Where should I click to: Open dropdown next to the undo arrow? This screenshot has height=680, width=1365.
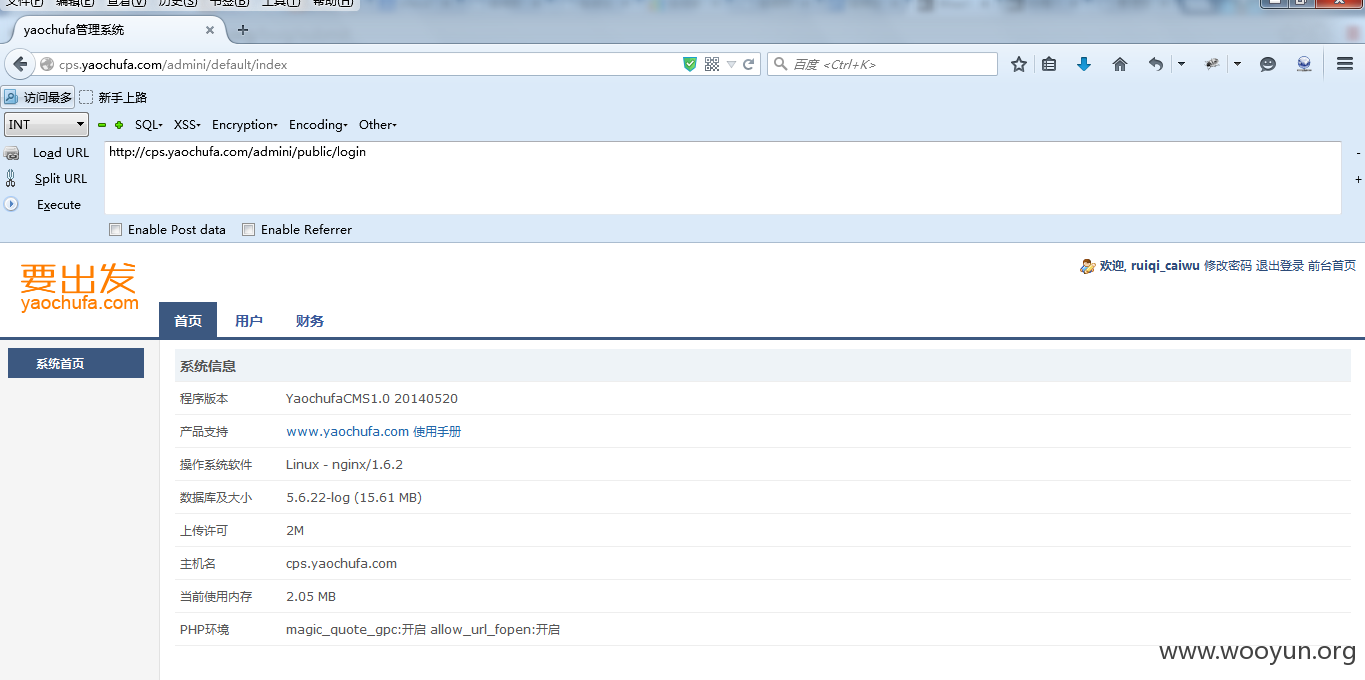coord(1181,64)
